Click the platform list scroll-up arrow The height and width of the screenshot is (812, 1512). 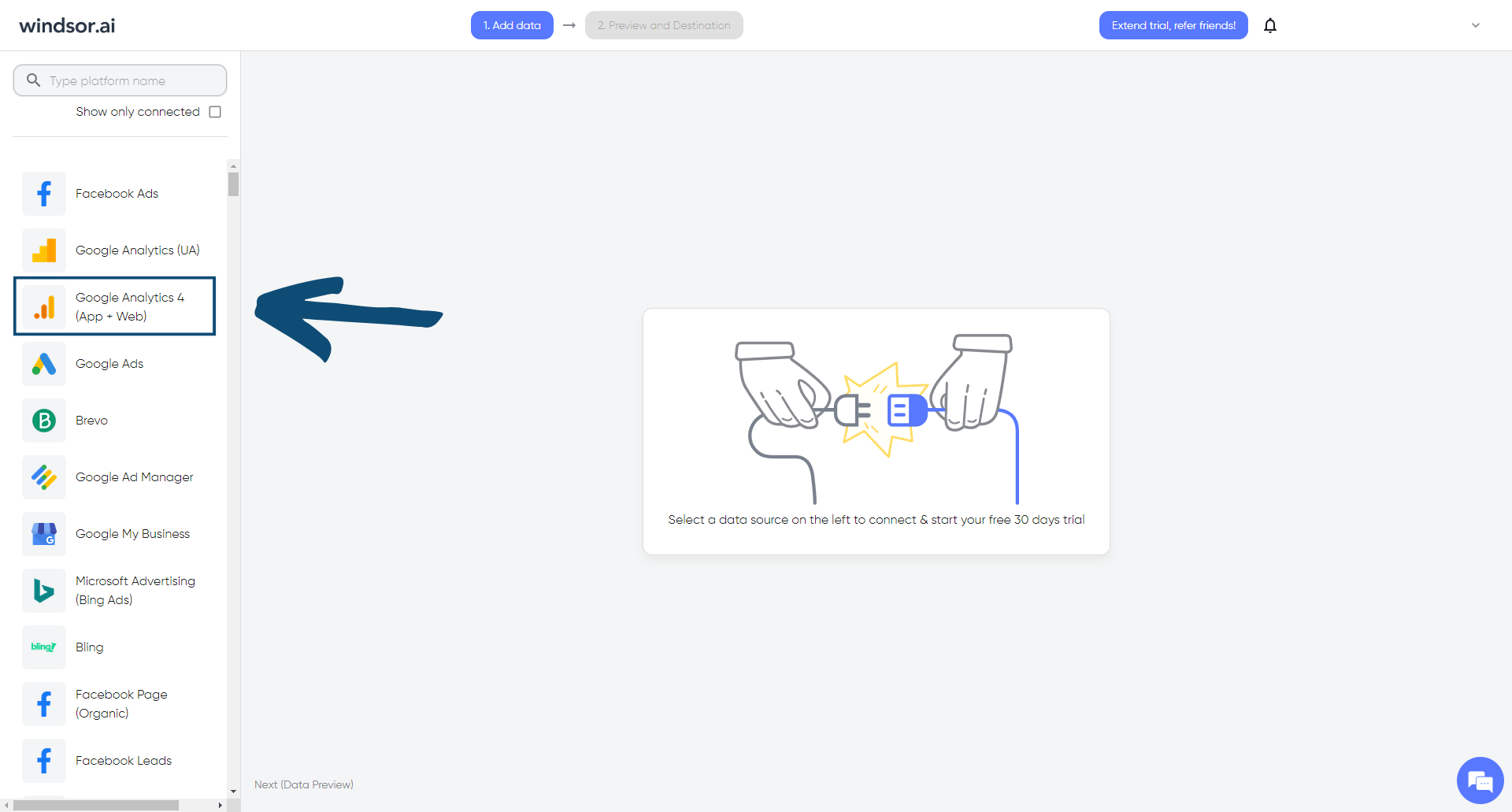tap(233, 166)
